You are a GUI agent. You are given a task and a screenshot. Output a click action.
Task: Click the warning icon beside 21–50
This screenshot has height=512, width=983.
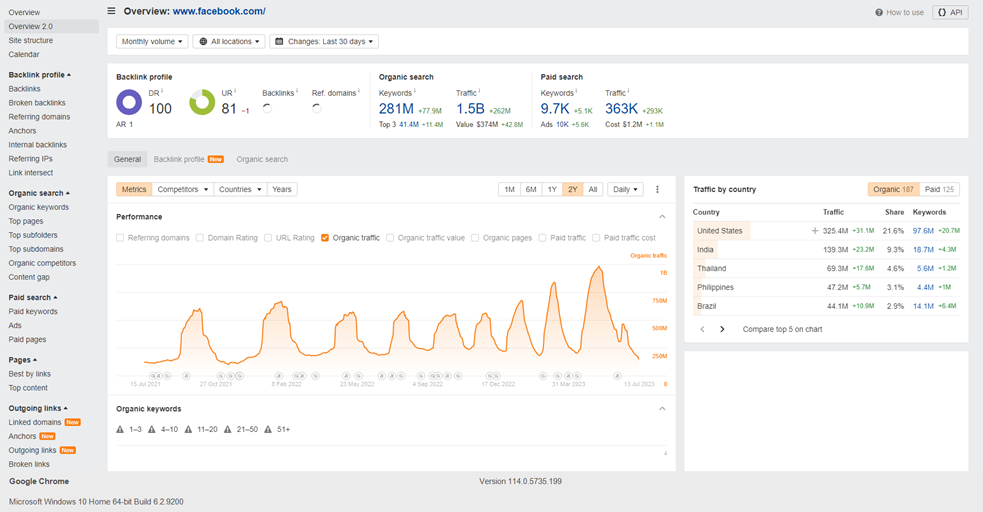[228, 429]
